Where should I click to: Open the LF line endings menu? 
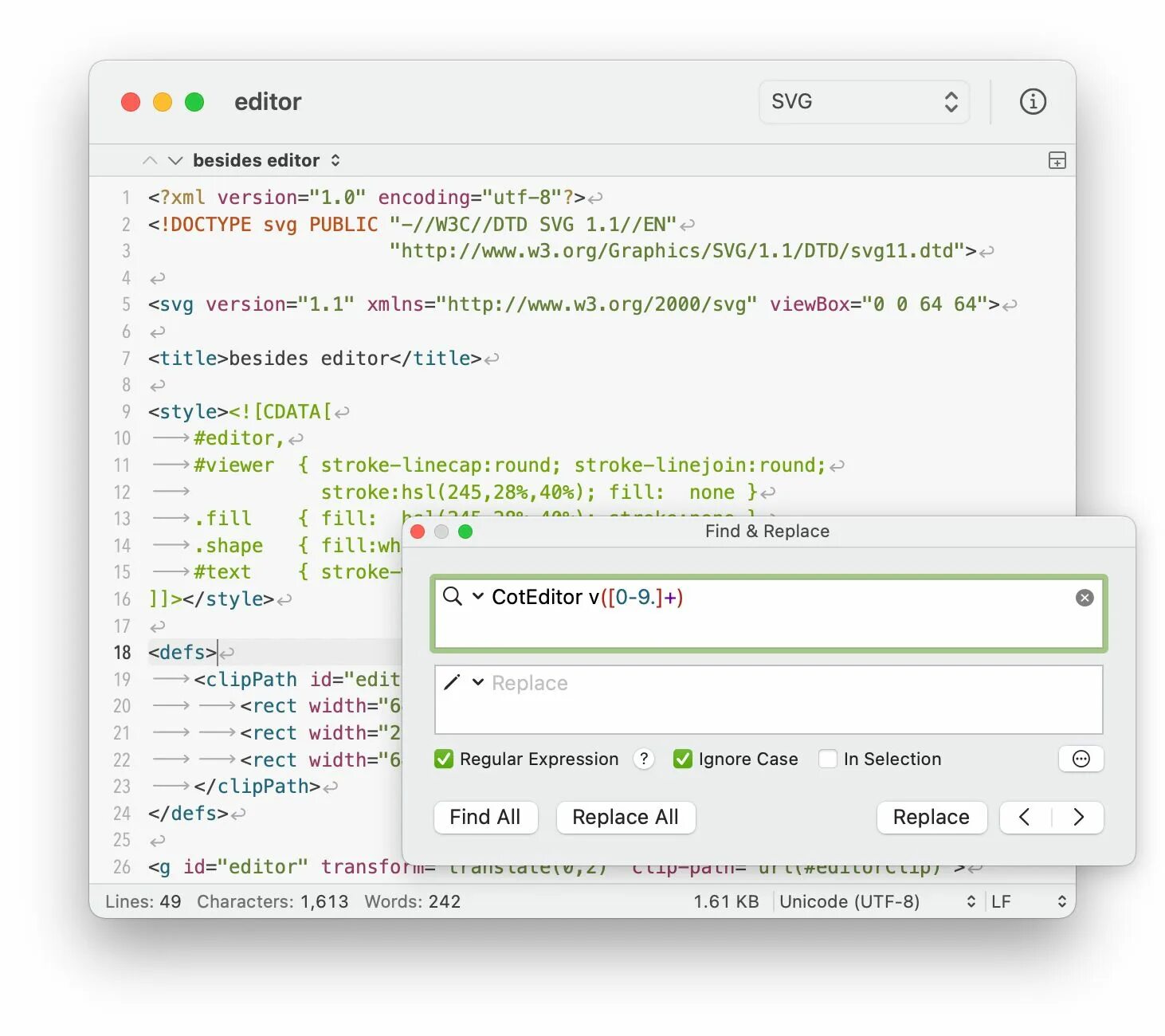point(1029,901)
